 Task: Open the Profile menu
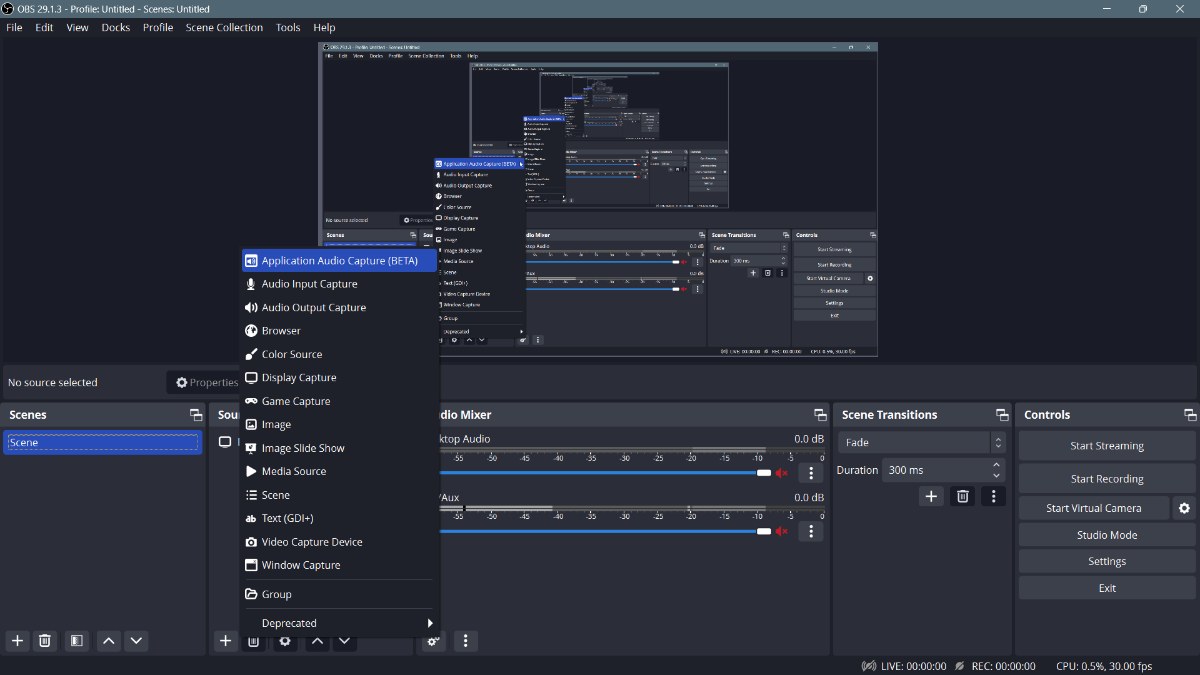[158, 28]
